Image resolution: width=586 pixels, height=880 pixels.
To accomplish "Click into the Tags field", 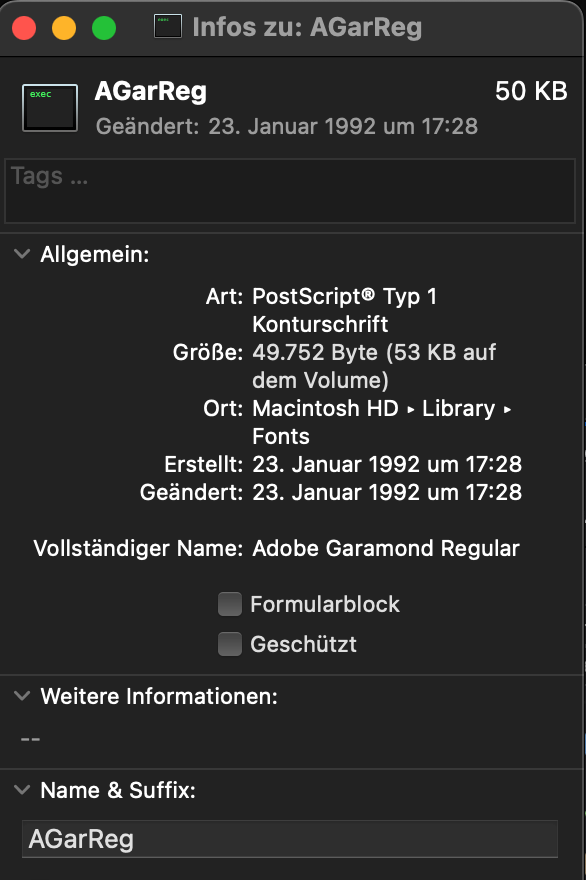I will click(290, 191).
